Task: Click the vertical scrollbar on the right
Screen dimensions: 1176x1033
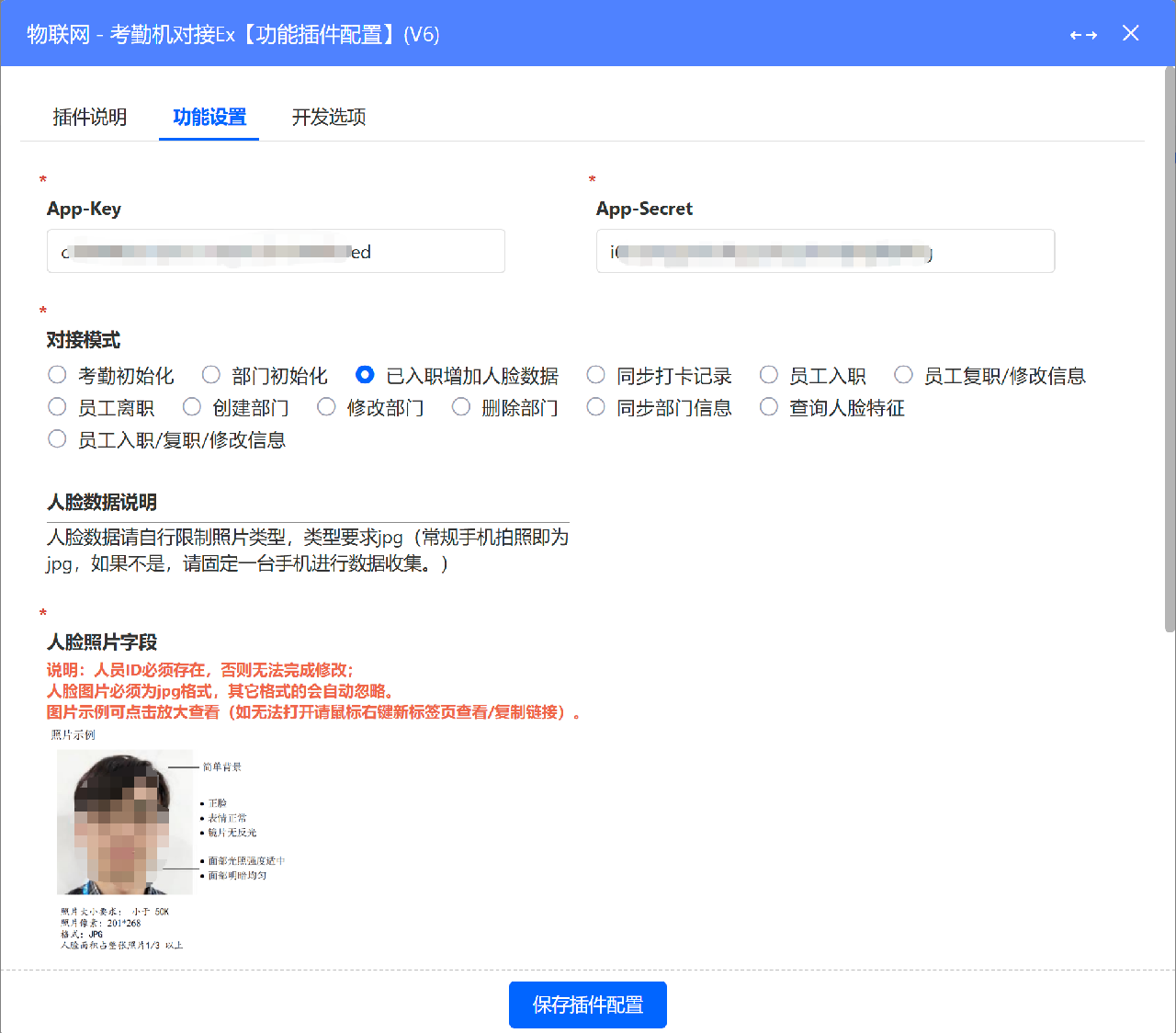Action: click(x=1170, y=349)
